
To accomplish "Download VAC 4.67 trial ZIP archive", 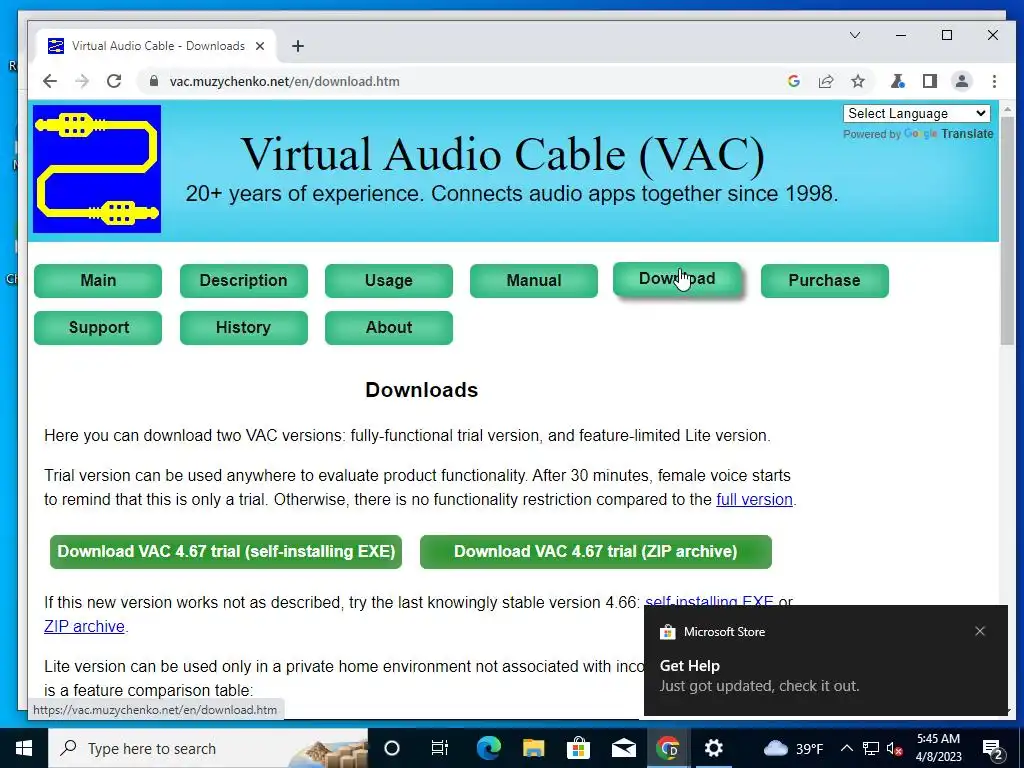I will coord(596,552).
